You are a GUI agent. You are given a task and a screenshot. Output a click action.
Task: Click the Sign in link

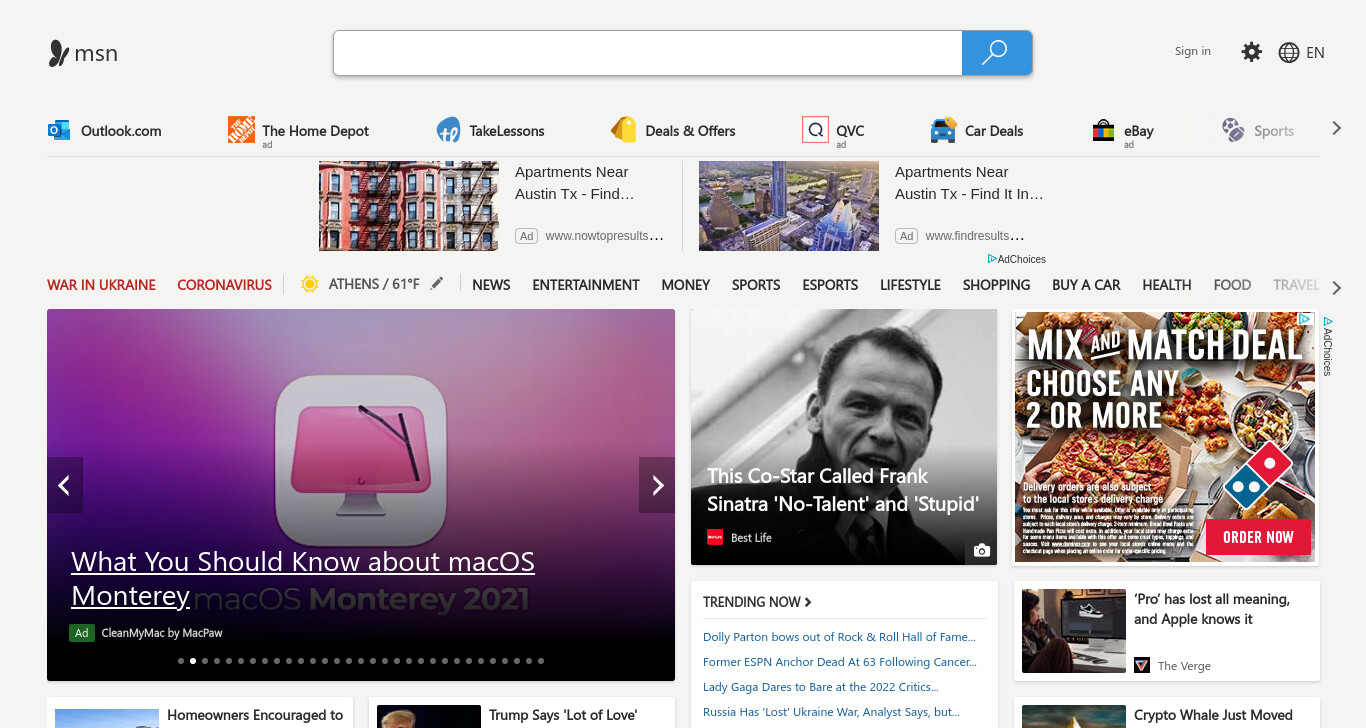point(1193,51)
